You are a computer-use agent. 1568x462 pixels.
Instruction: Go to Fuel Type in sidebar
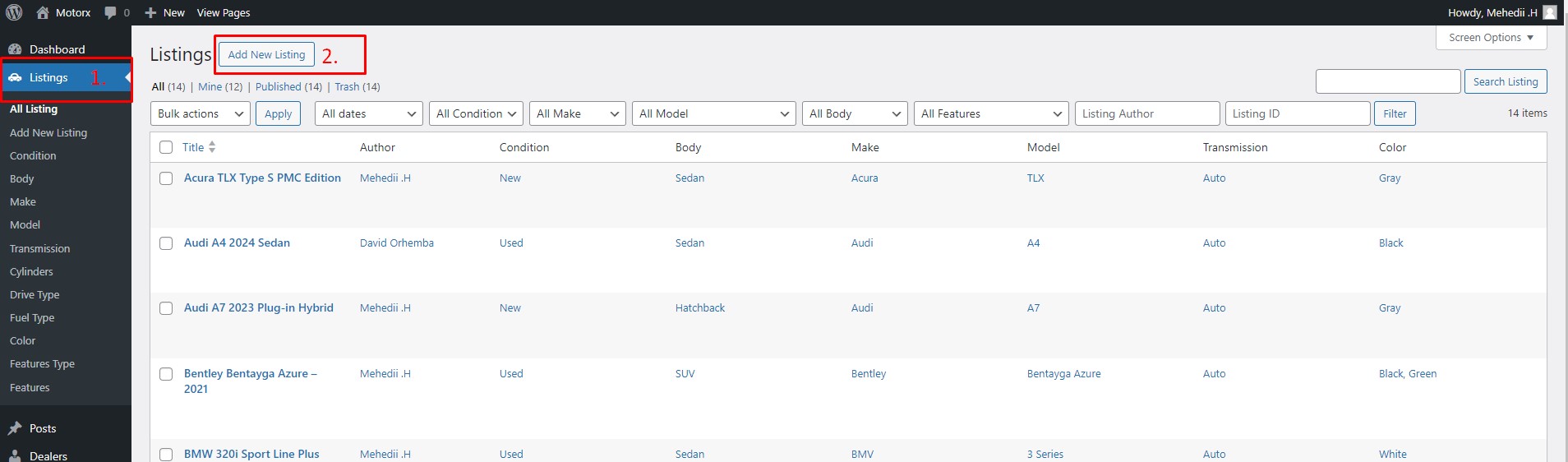tap(32, 317)
